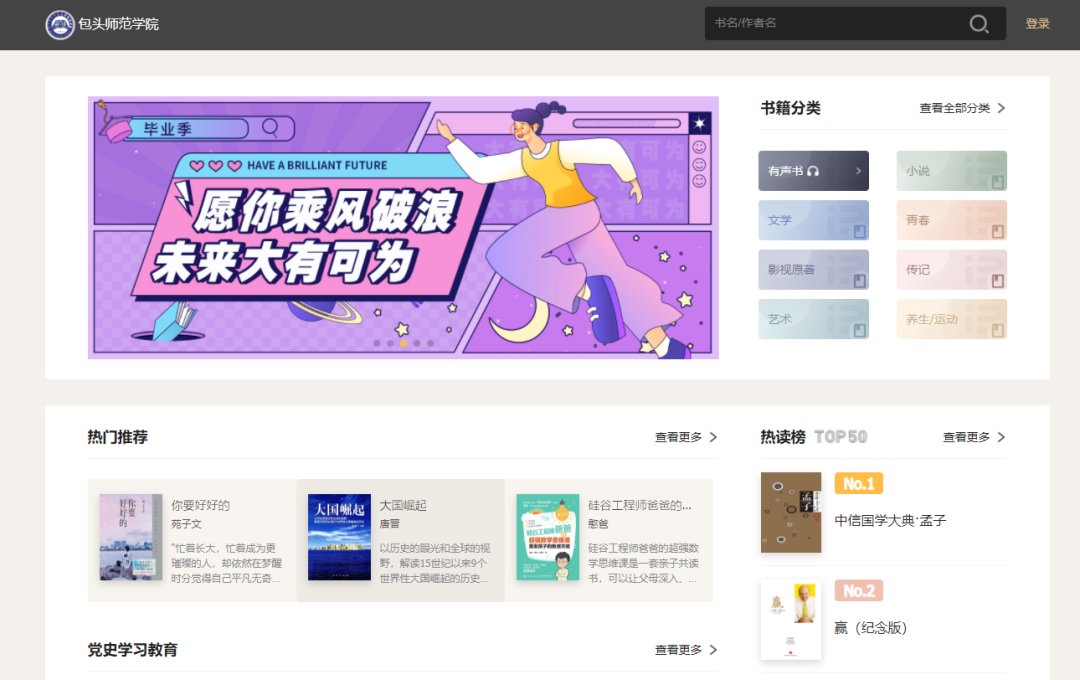
Task: Open the 大国崛起 book cover thumbnail
Action: pyautogui.click(x=339, y=537)
